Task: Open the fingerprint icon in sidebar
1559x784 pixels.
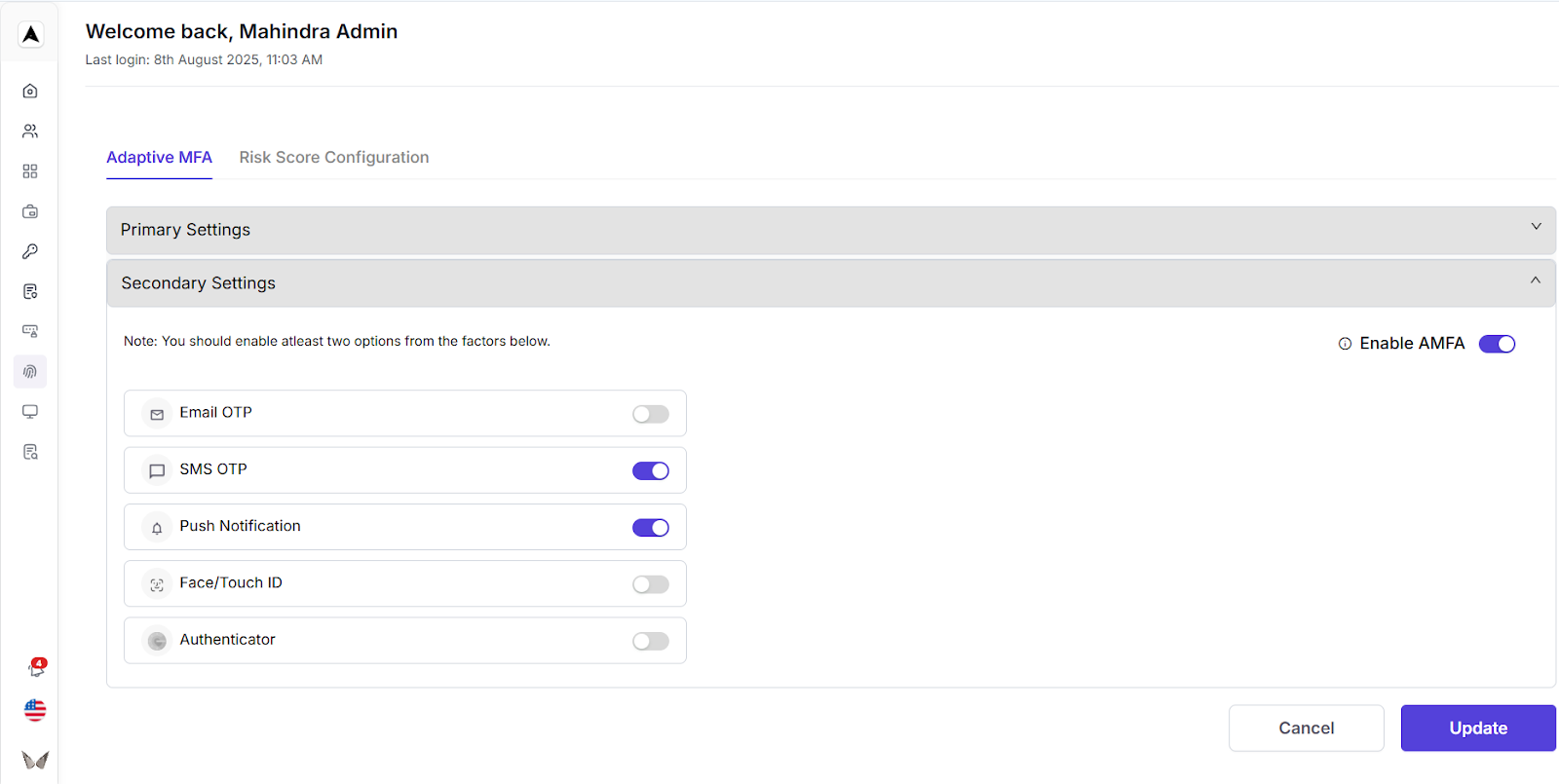Action: [30, 371]
